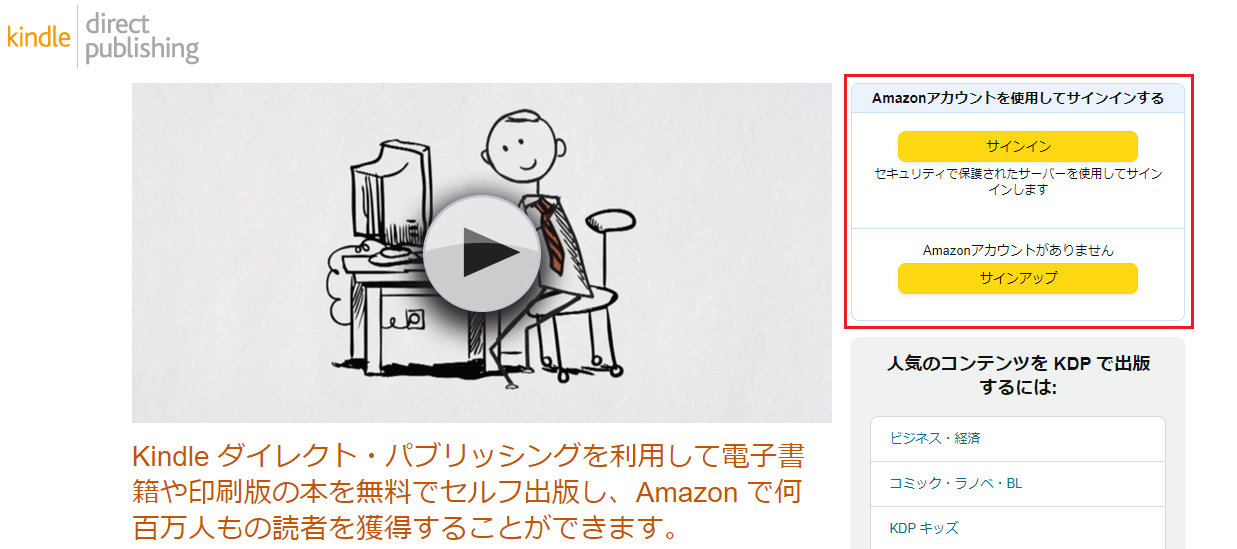This screenshot has width=1237, height=549.
Task: Click the yellow サインアップ button
Action: click(x=1018, y=278)
